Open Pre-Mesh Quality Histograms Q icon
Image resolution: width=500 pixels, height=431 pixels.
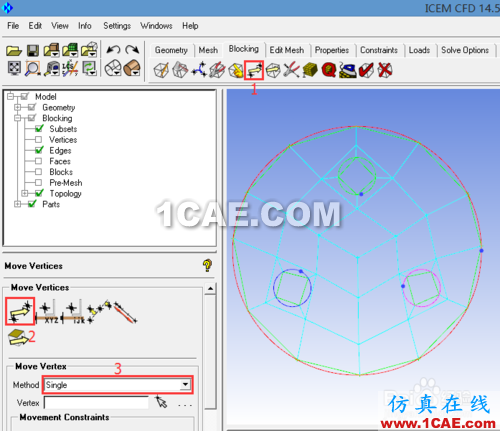tap(329, 70)
